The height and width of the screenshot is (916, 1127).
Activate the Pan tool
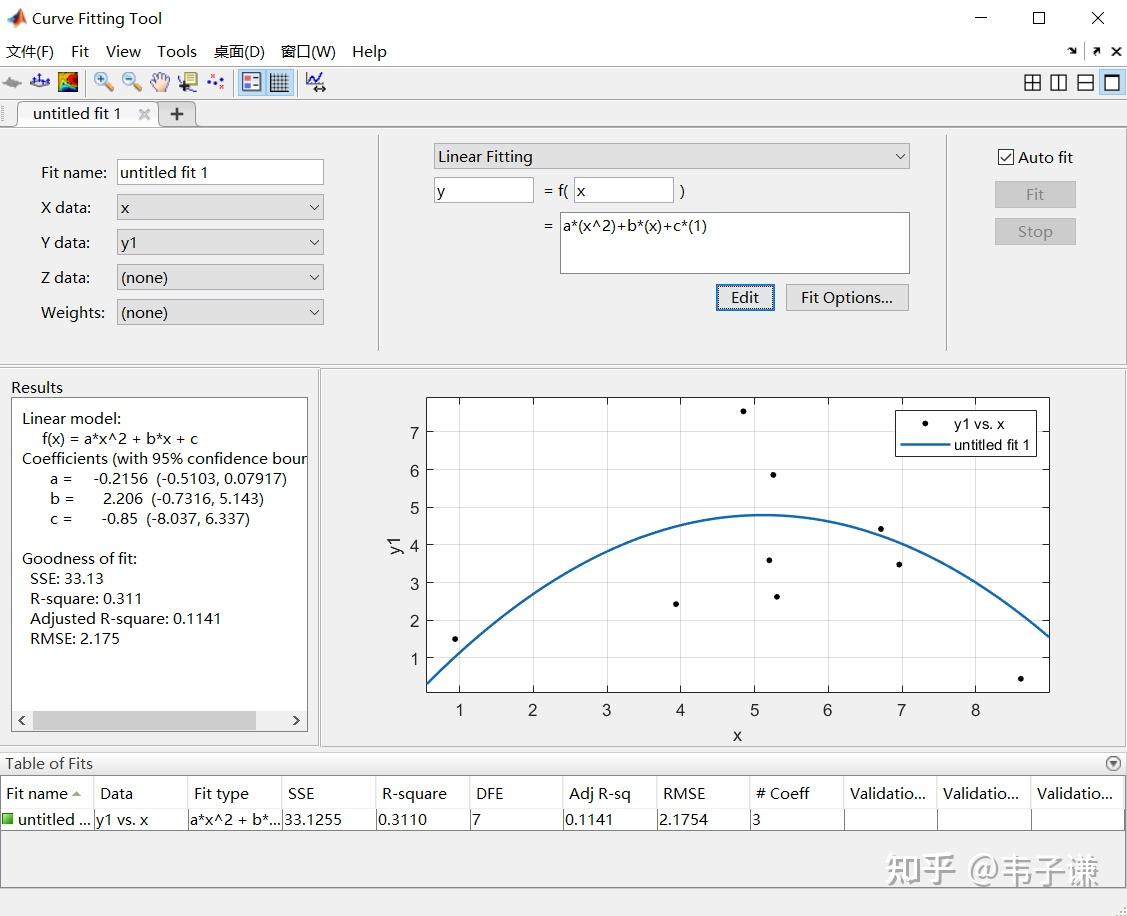pos(160,82)
